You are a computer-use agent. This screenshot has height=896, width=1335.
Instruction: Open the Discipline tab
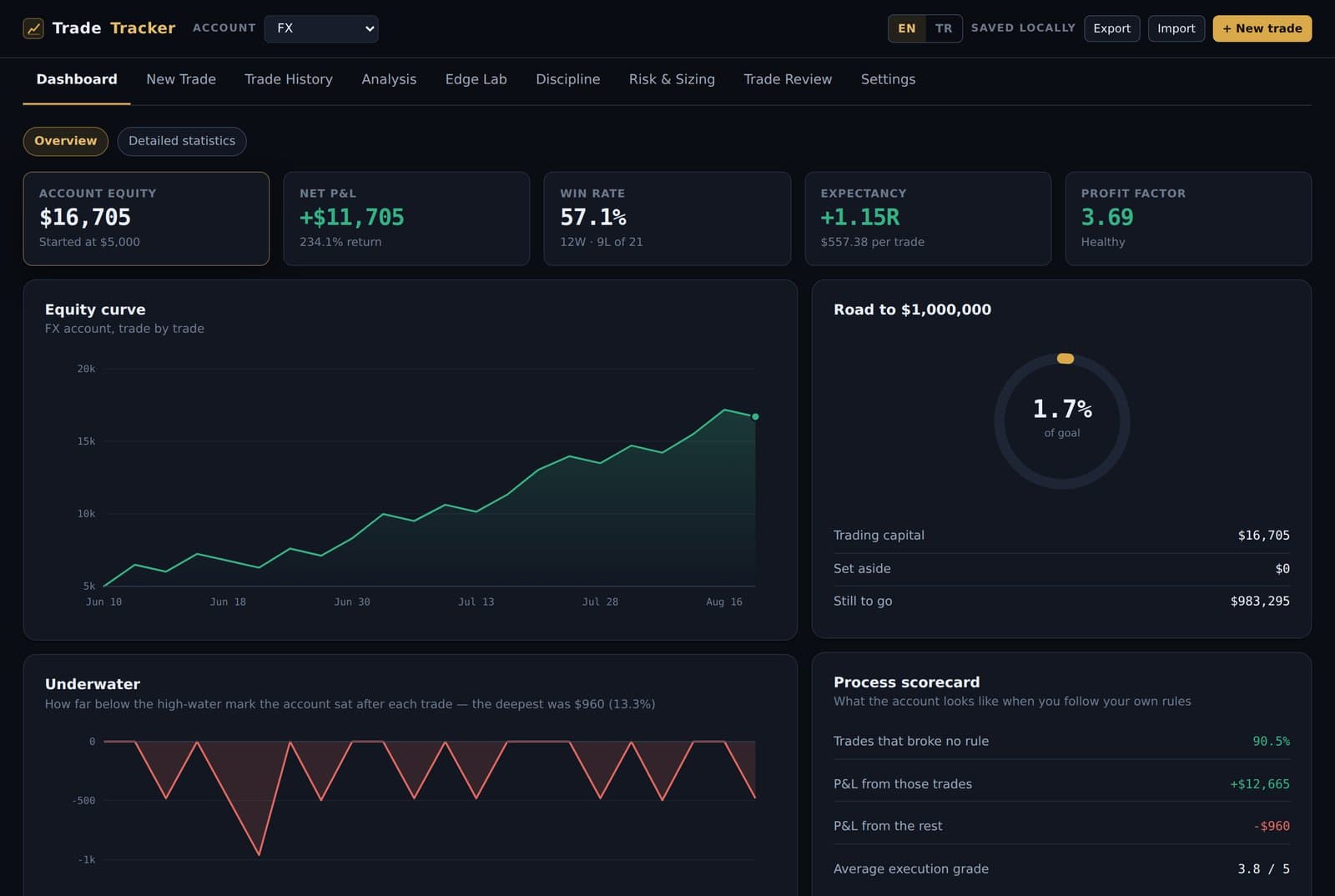click(568, 79)
